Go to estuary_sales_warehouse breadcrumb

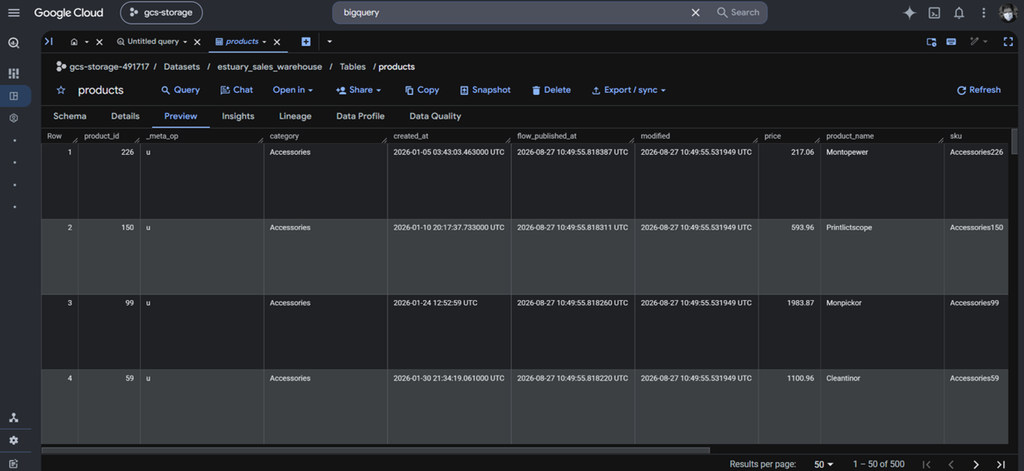(x=270, y=67)
